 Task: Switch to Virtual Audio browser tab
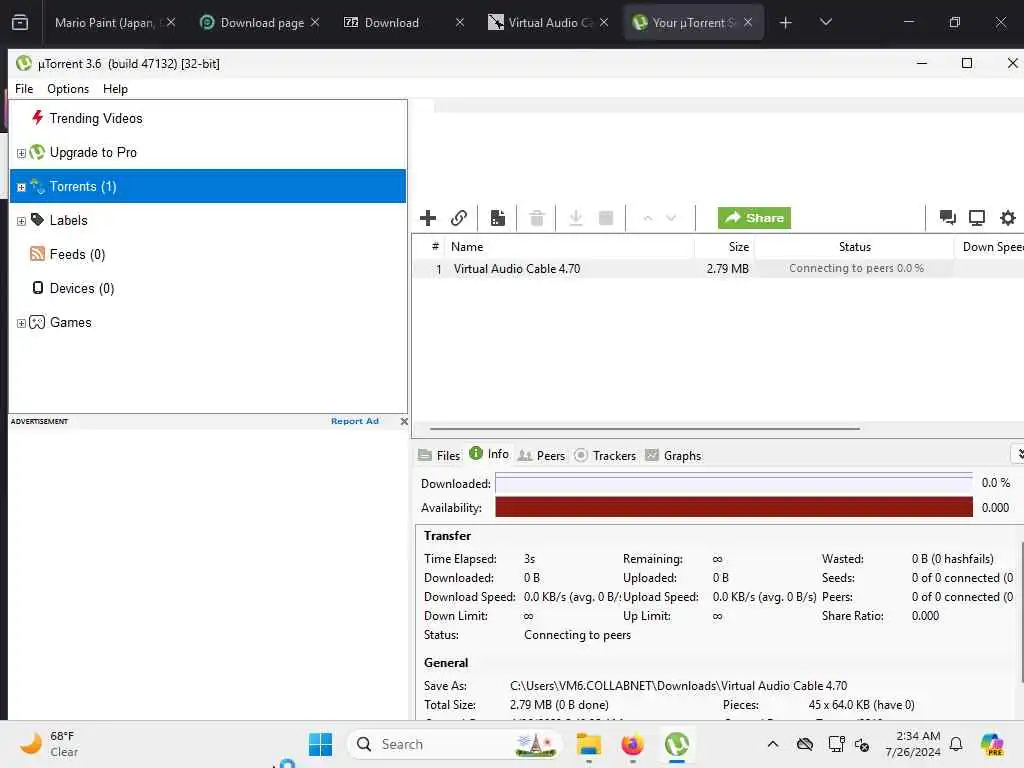coord(549,22)
